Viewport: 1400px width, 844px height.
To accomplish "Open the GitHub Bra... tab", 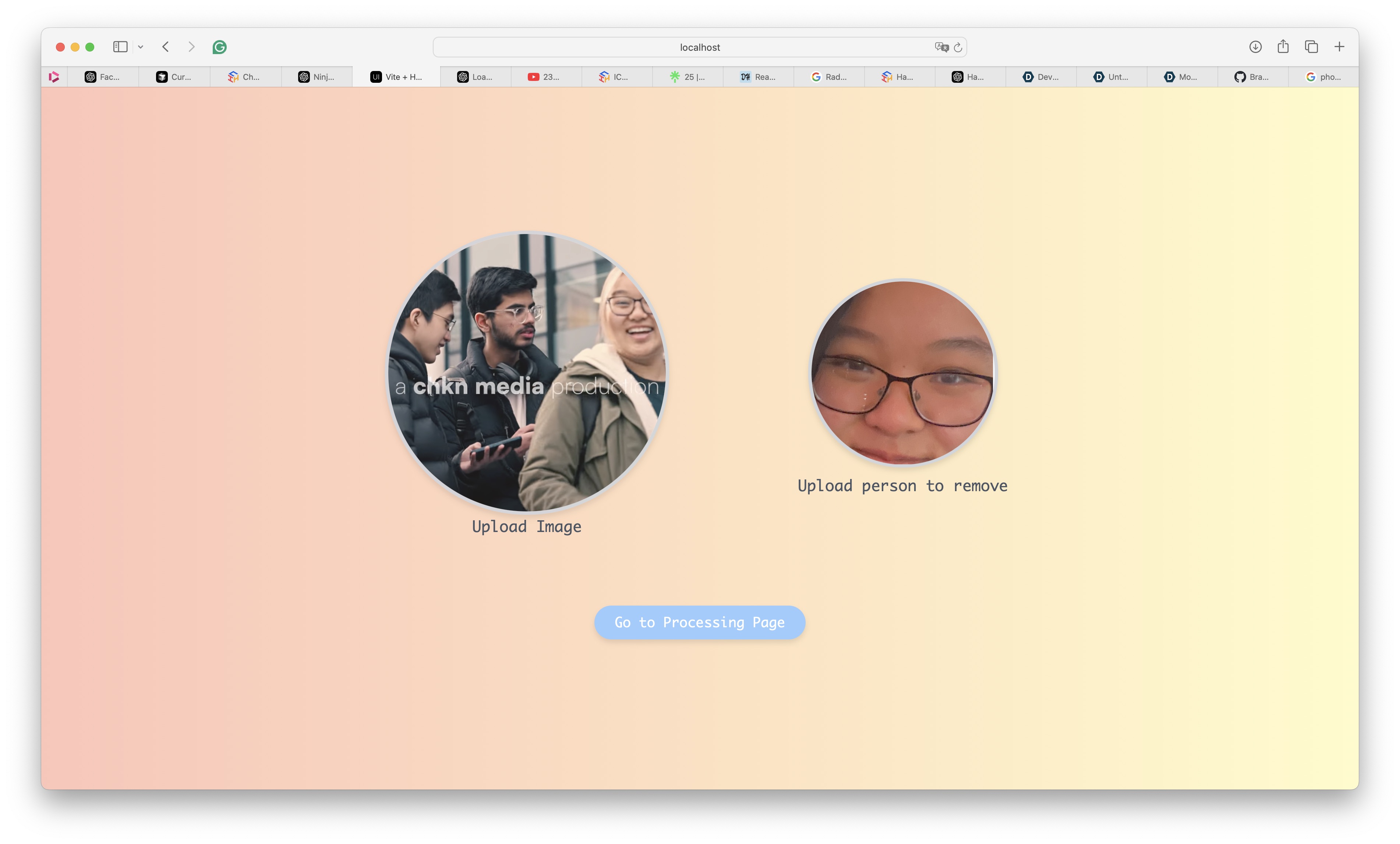I will [1252, 77].
